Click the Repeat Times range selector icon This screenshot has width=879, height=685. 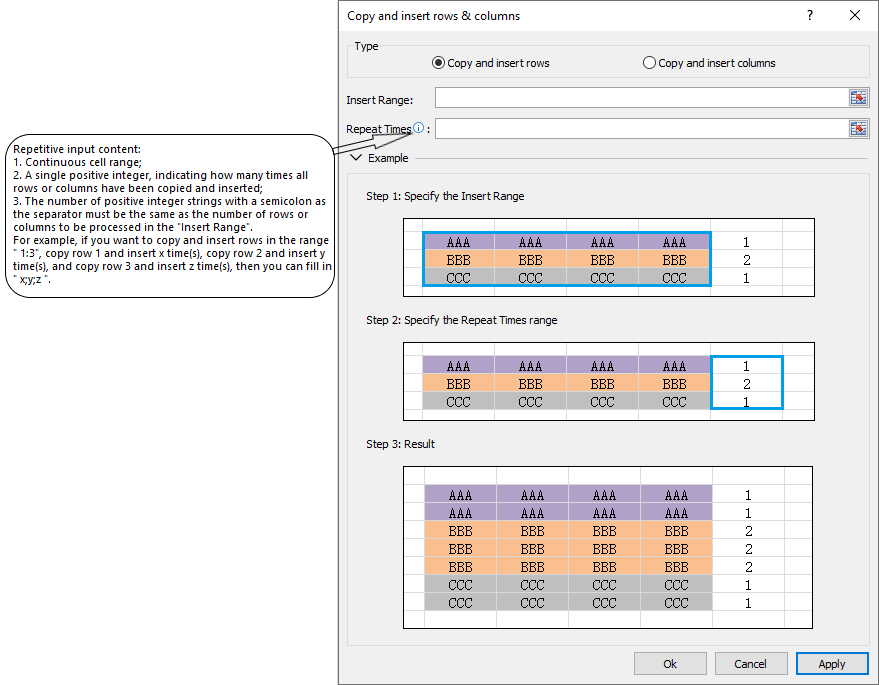pyautogui.click(x=858, y=128)
